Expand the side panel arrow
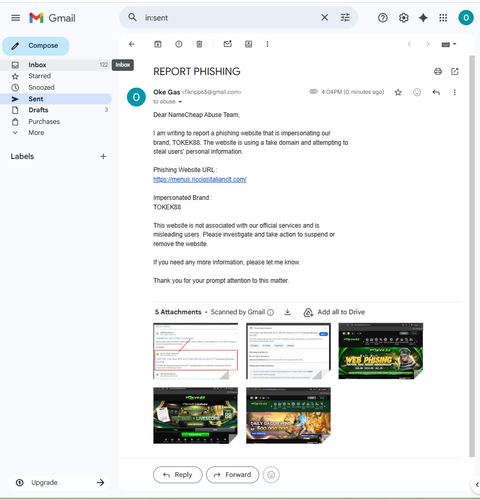The image size is (480, 500). click(x=477, y=485)
